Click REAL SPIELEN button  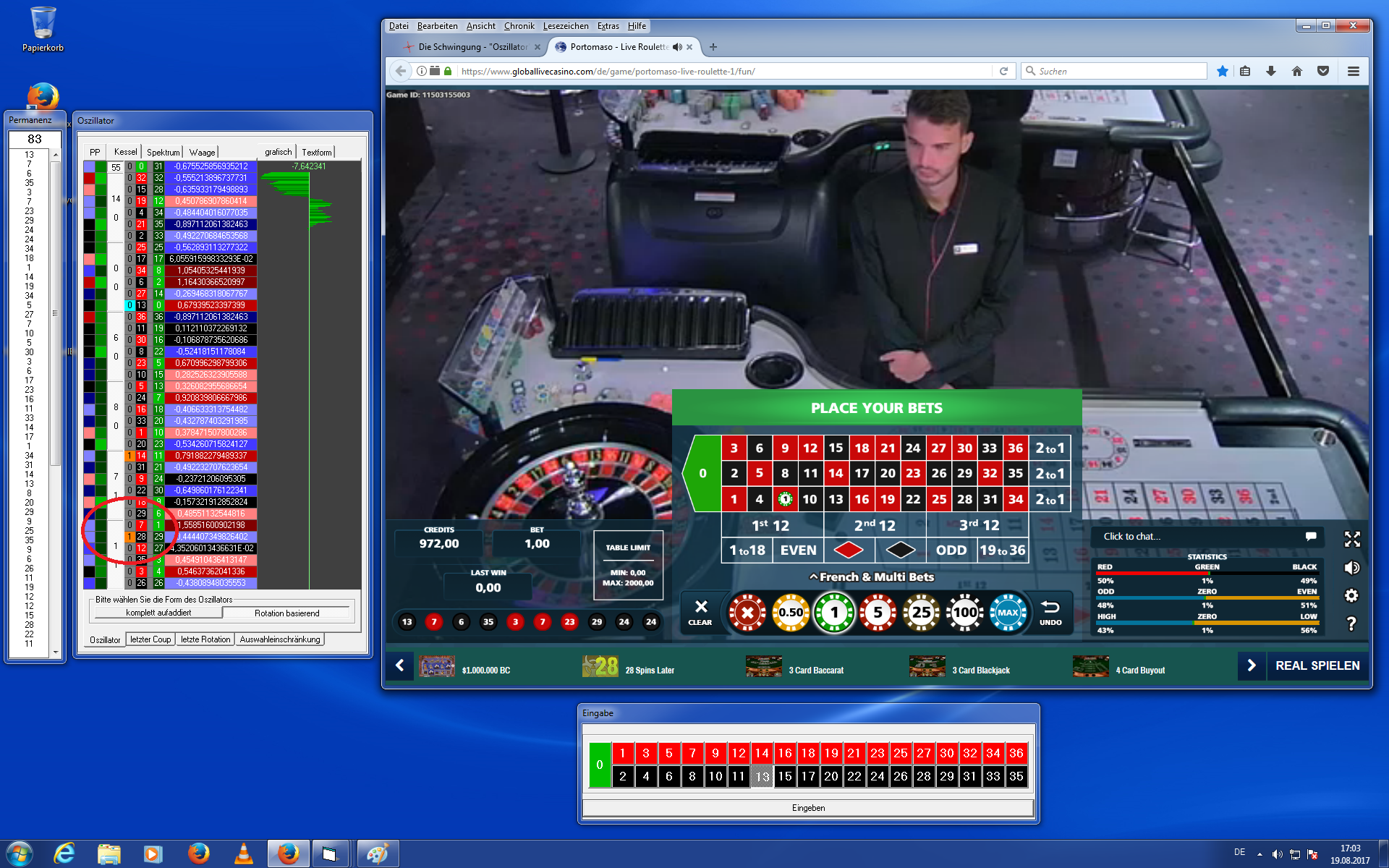[1317, 665]
